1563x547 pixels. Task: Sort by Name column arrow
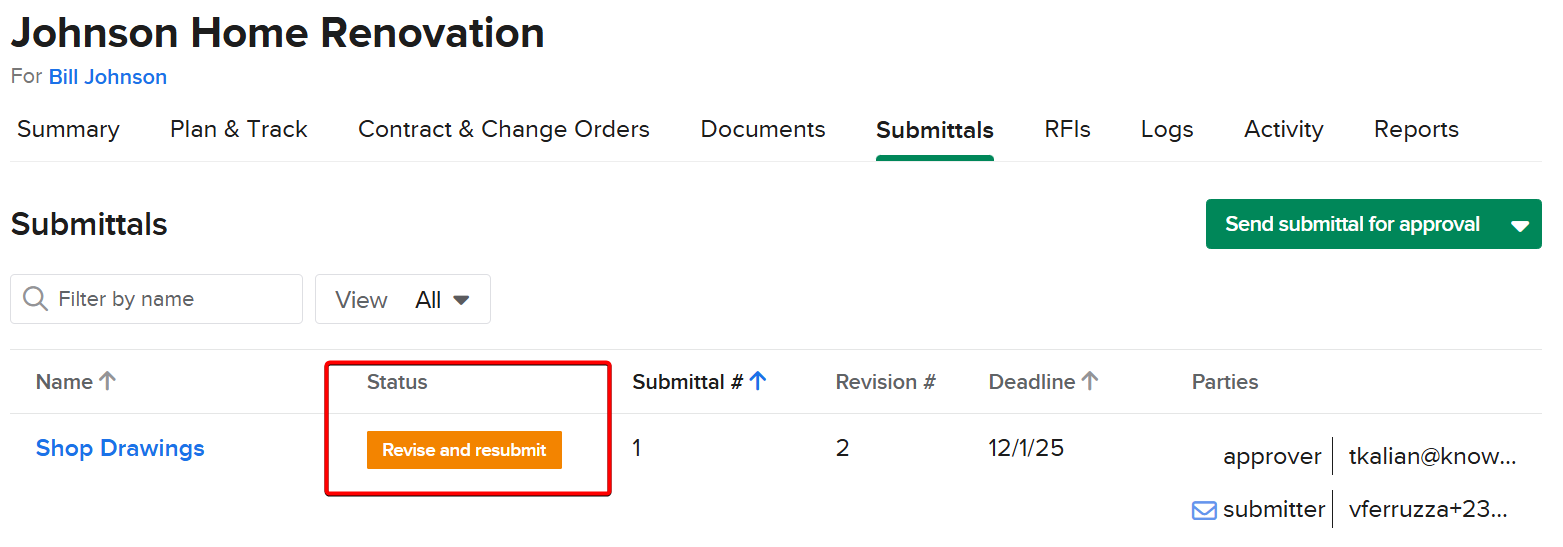108,381
